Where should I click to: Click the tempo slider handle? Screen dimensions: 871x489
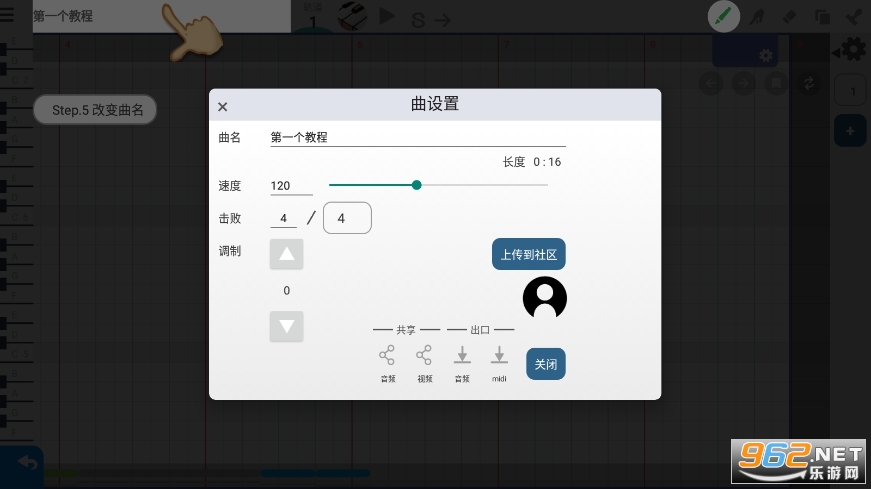click(x=417, y=185)
